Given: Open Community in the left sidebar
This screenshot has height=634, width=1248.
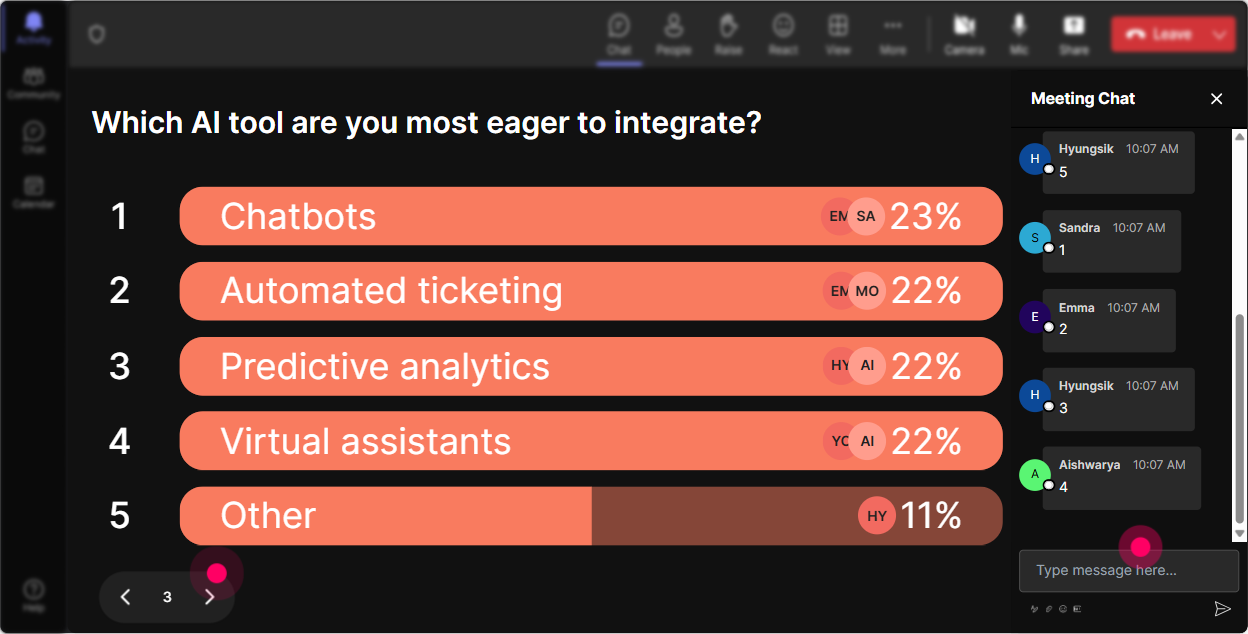Looking at the screenshot, I should [x=34, y=83].
